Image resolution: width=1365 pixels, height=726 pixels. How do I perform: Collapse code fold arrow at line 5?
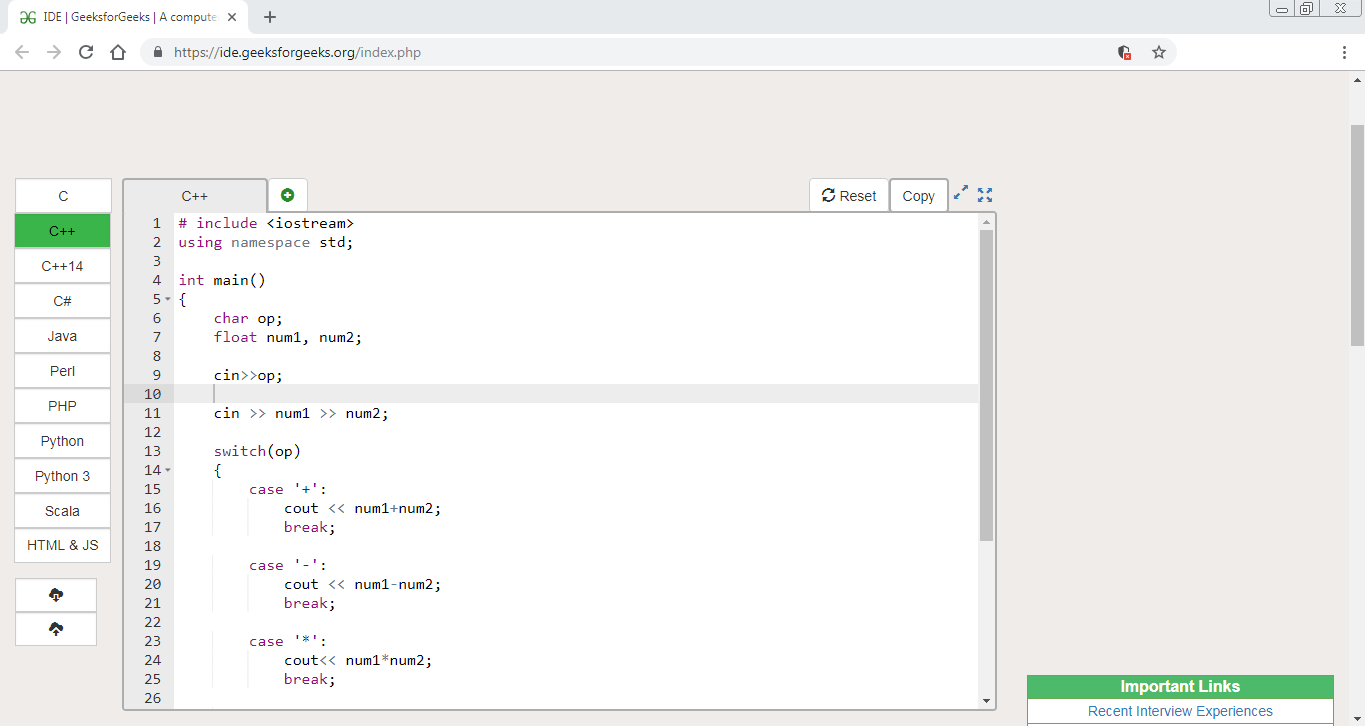tap(168, 299)
